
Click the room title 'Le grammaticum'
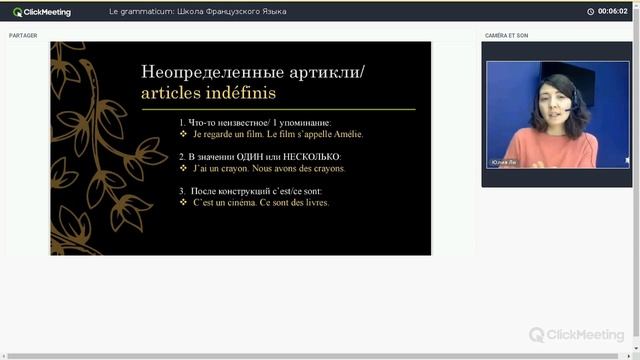[x=198, y=11]
